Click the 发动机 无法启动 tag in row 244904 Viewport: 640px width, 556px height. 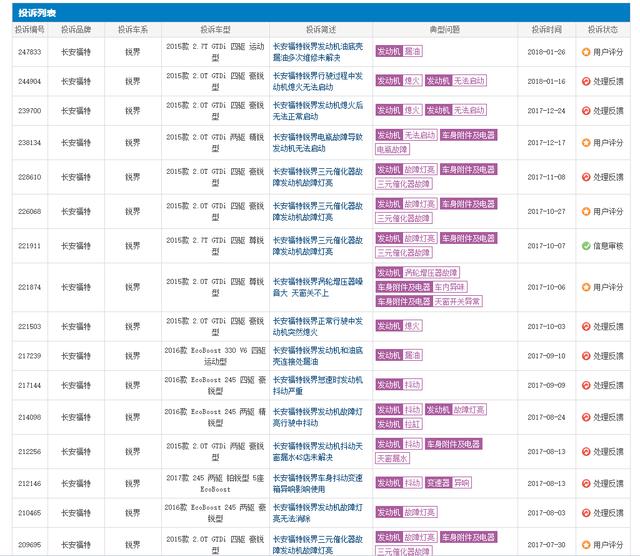click(456, 81)
